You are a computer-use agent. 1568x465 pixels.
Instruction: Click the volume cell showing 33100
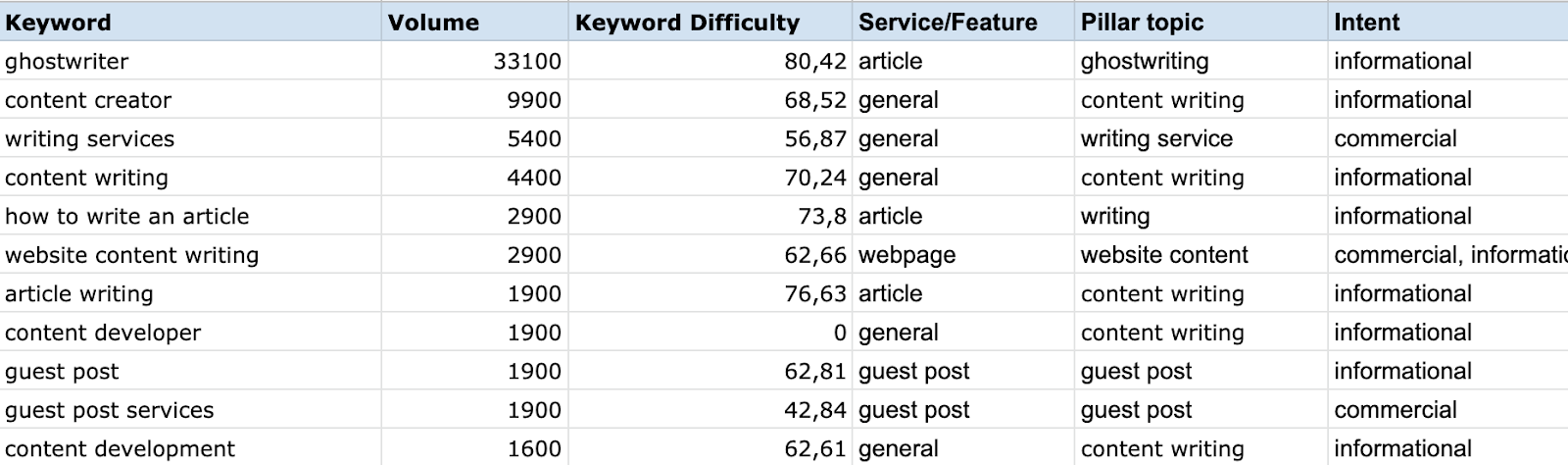(474, 61)
